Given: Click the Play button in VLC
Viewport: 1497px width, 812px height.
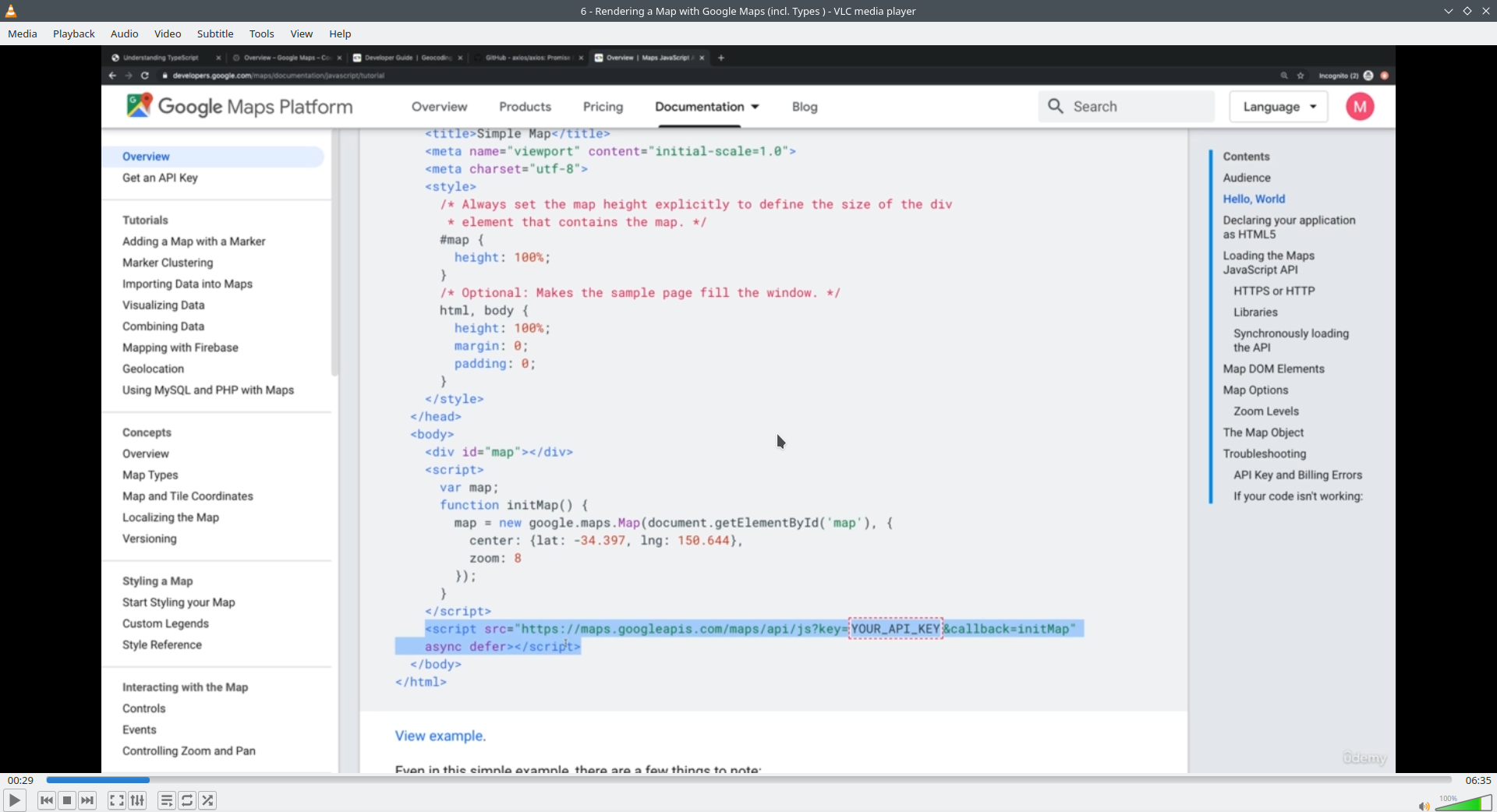Looking at the screenshot, I should 15,800.
